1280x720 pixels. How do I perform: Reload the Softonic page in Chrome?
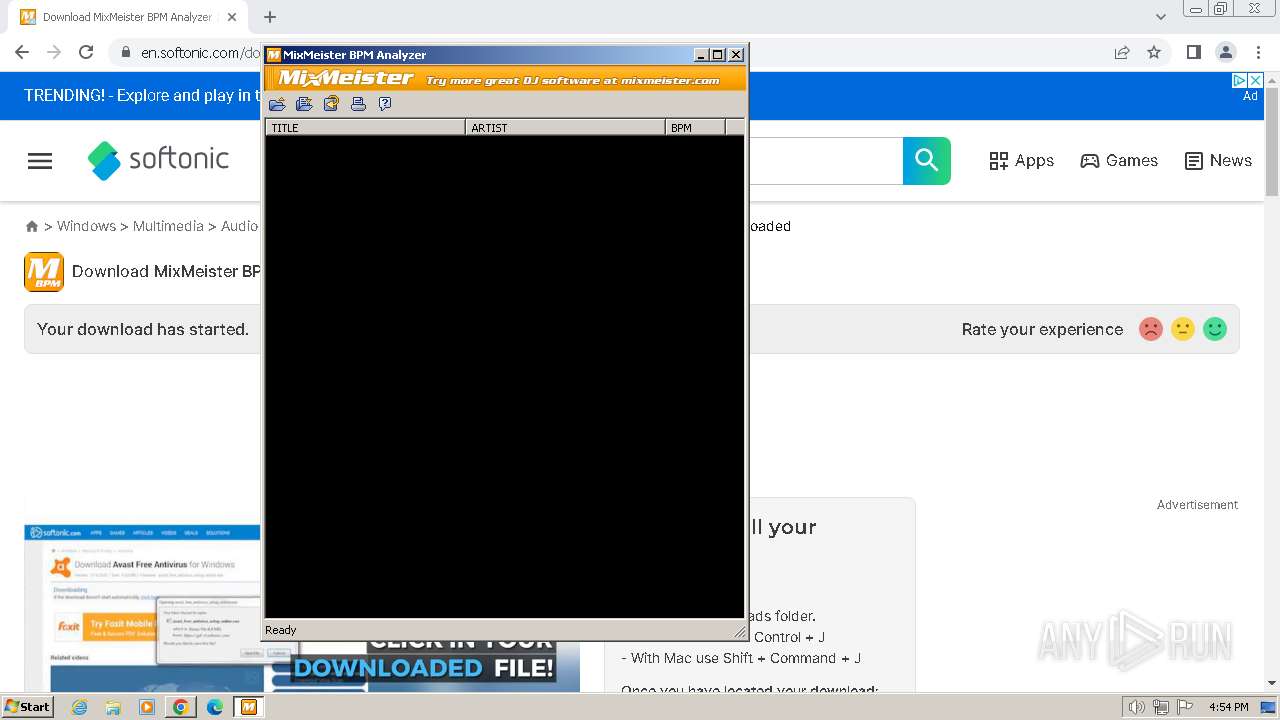[86, 52]
